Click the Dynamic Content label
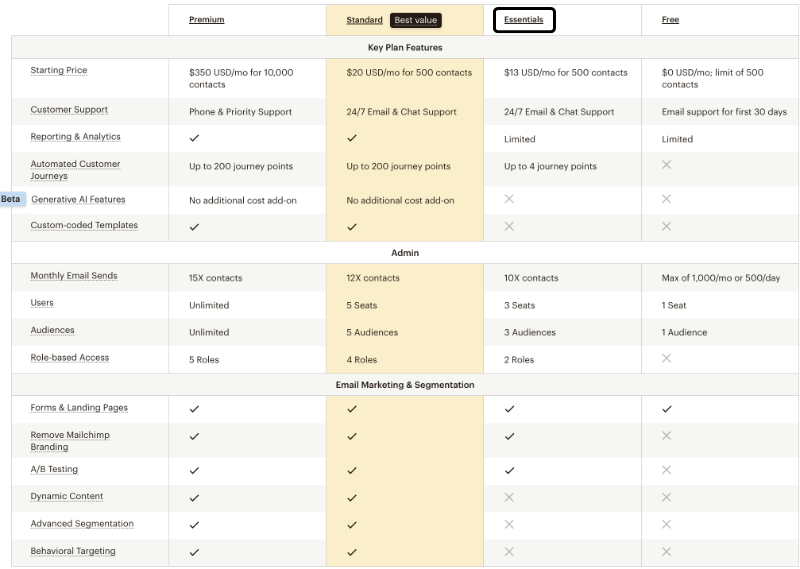 67,496
